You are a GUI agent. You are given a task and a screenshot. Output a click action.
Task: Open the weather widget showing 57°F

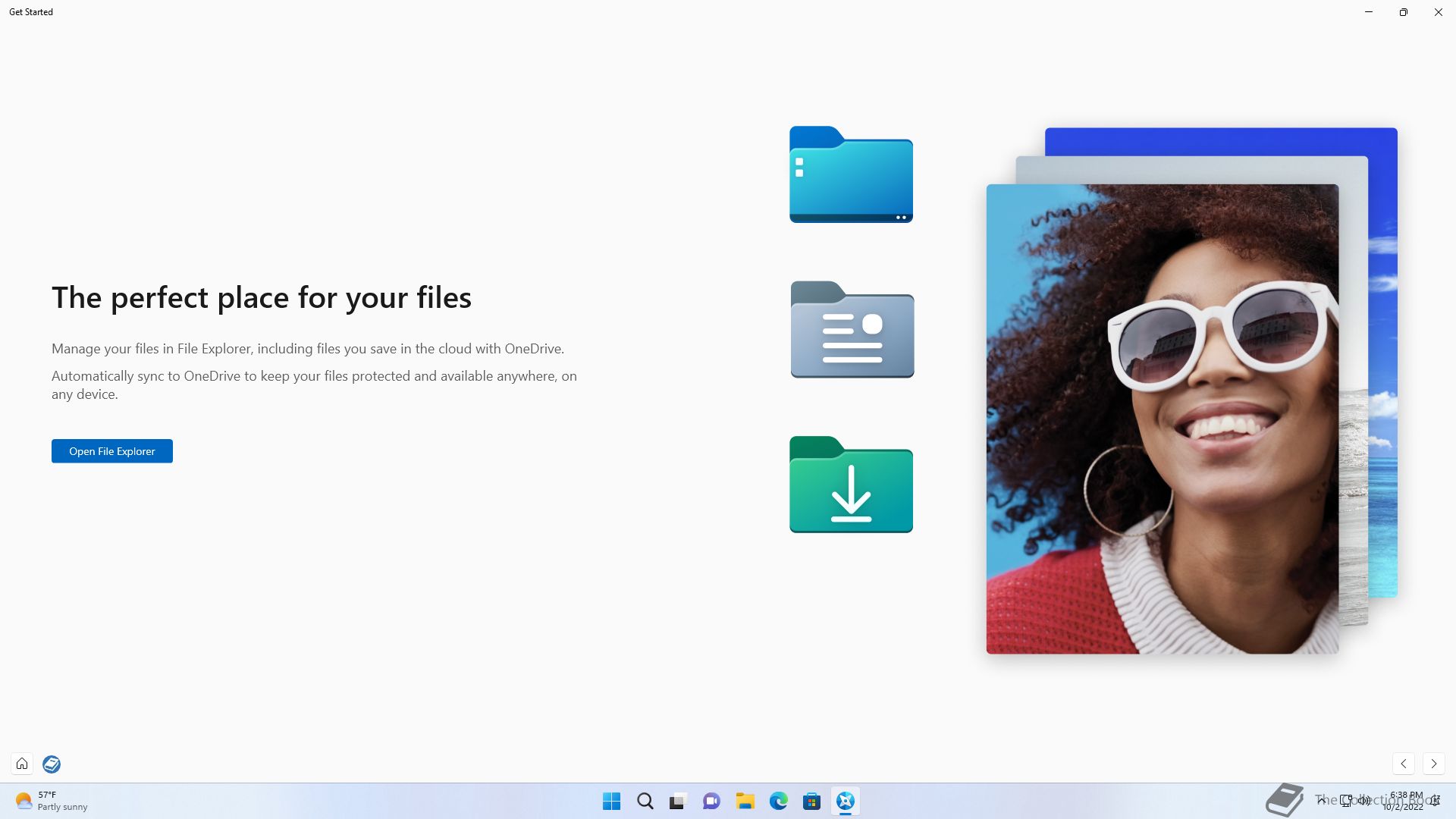point(52,801)
